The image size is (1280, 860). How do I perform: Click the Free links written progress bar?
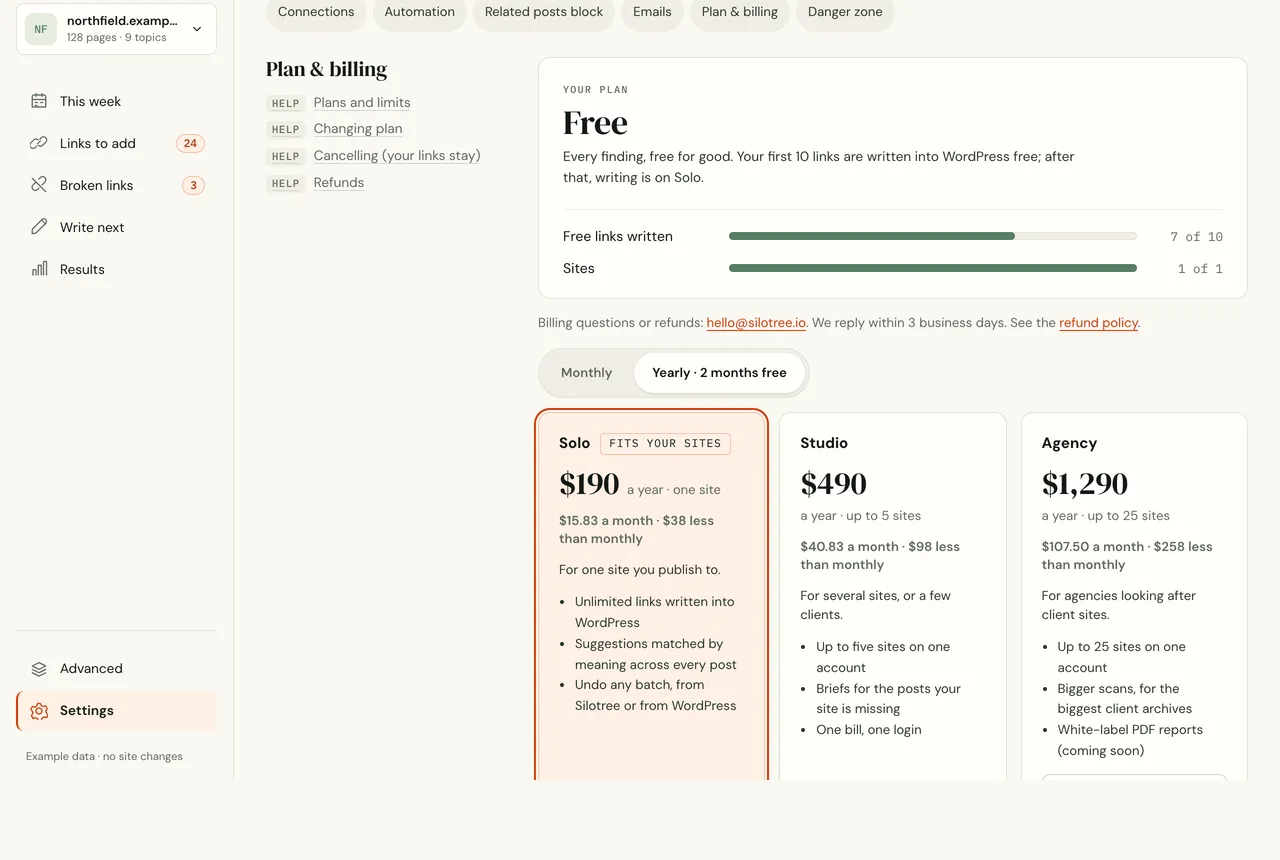click(x=933, y=236)
